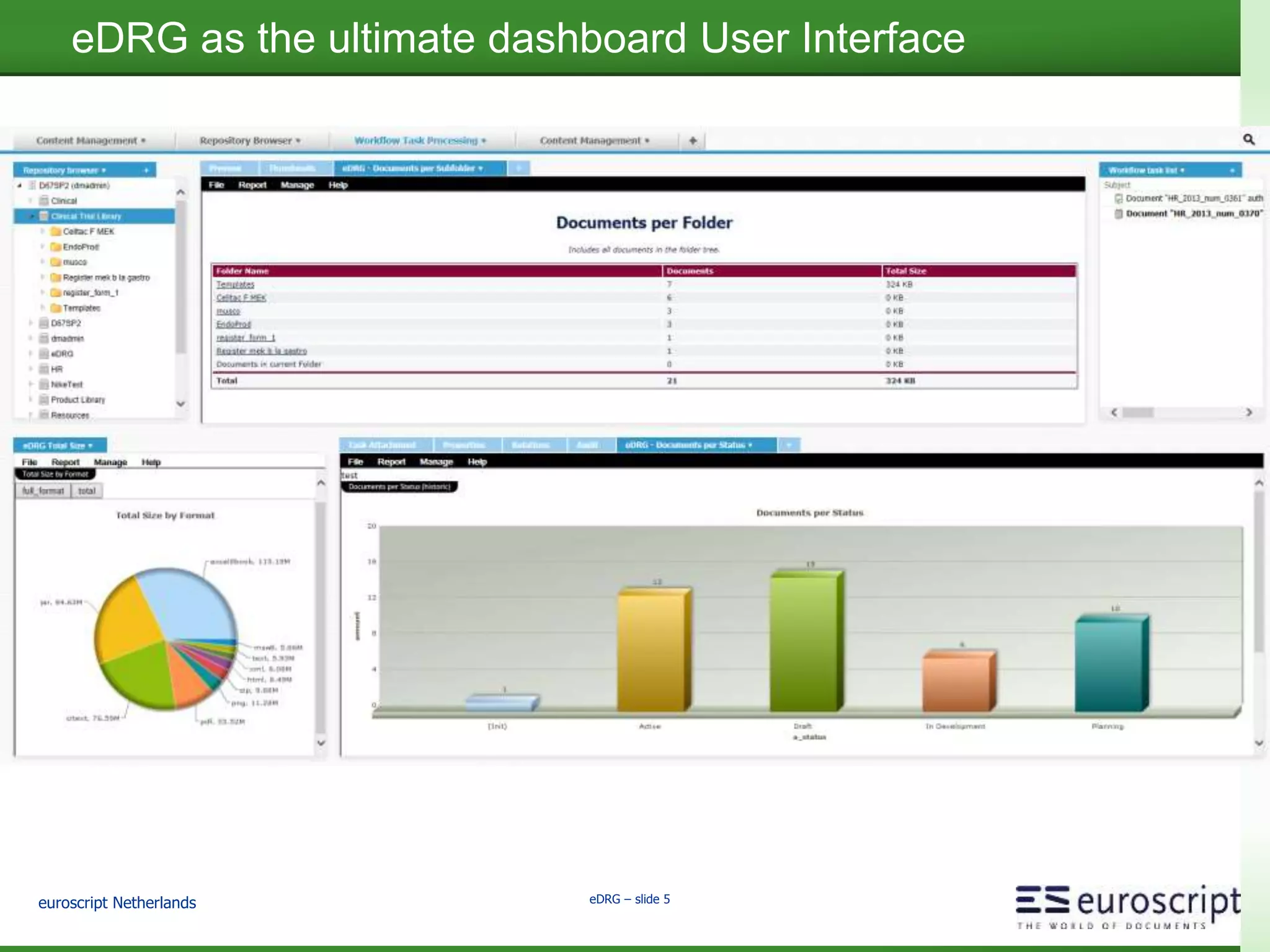Add a new top-level tab with the plus icon beside Content Management
Screen dimensions: 1270x952
[693, 141]
